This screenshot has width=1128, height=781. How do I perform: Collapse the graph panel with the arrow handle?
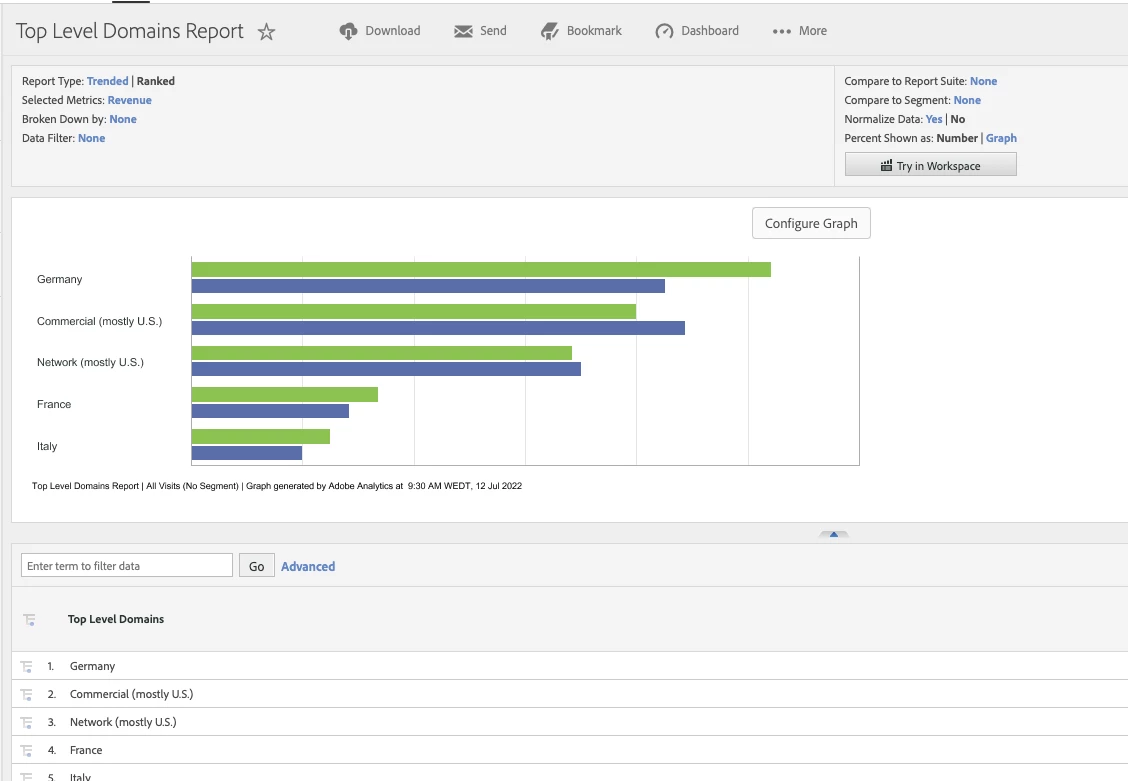(834, 534)
